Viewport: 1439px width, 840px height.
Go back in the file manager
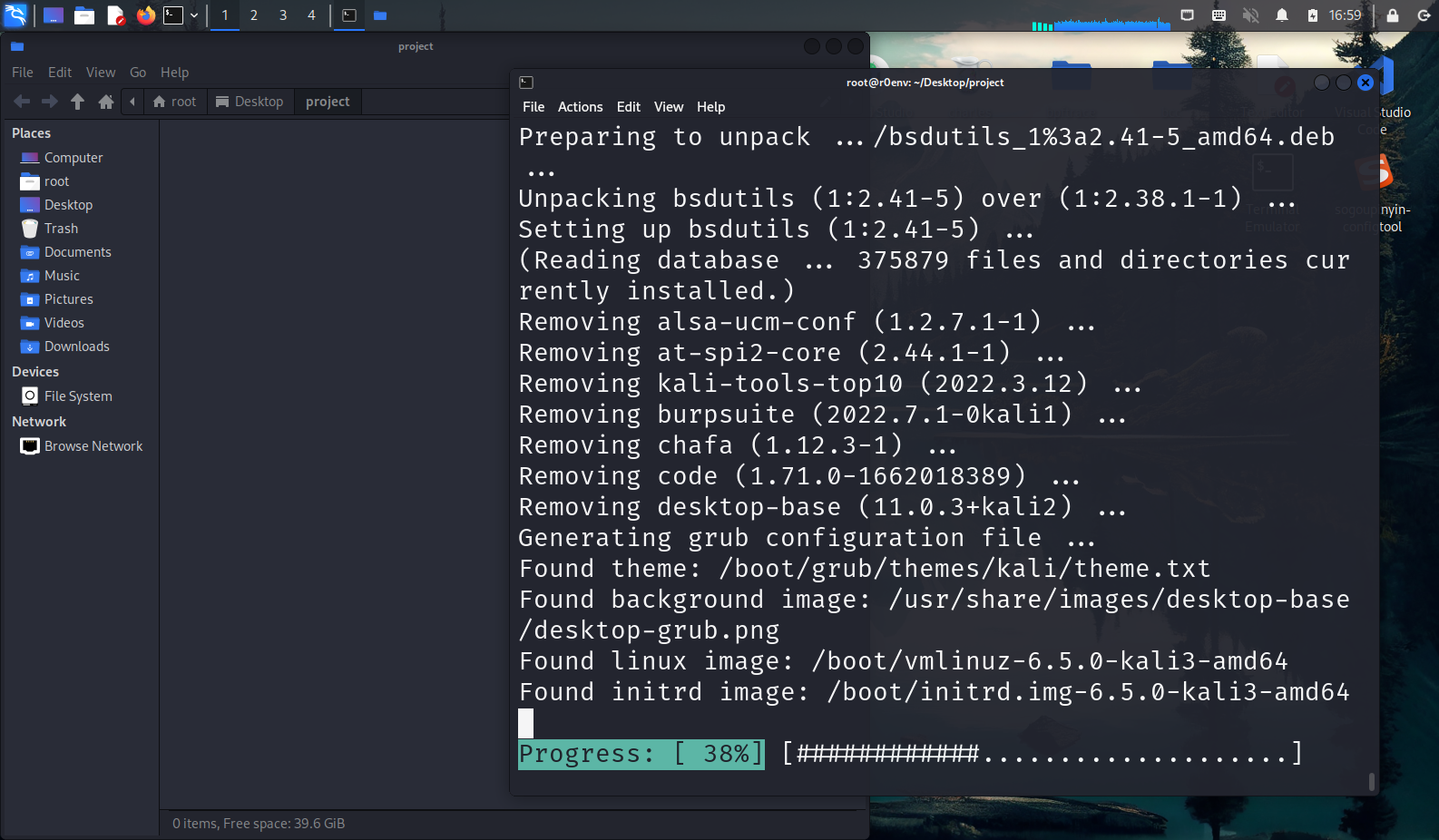[23, 102]
